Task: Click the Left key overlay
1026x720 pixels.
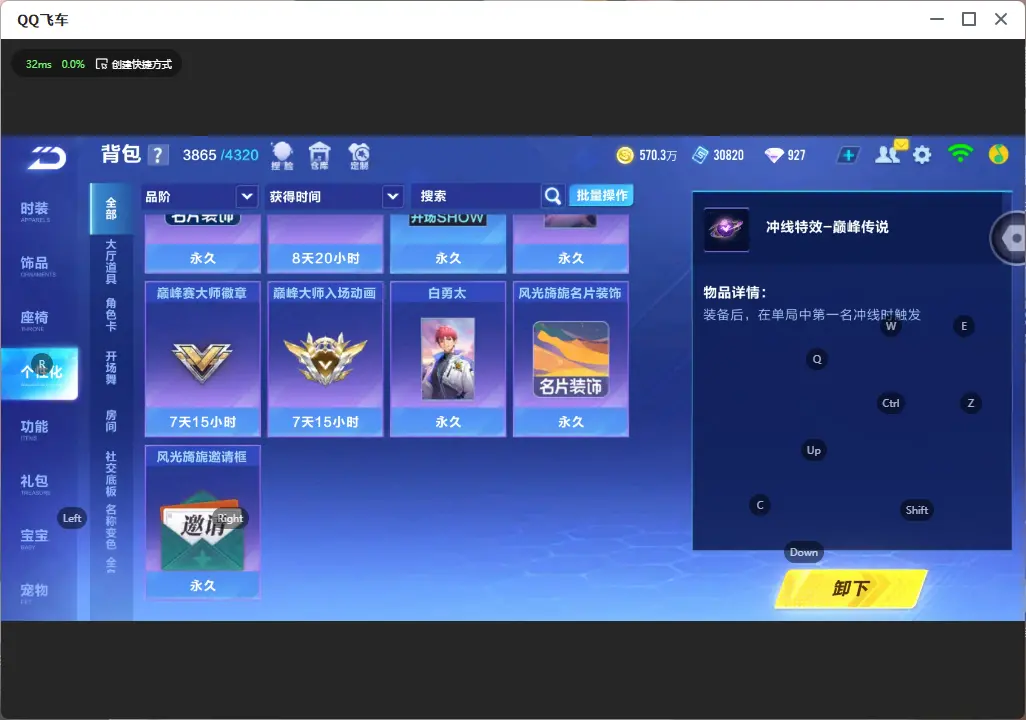Action: point(72,518)
